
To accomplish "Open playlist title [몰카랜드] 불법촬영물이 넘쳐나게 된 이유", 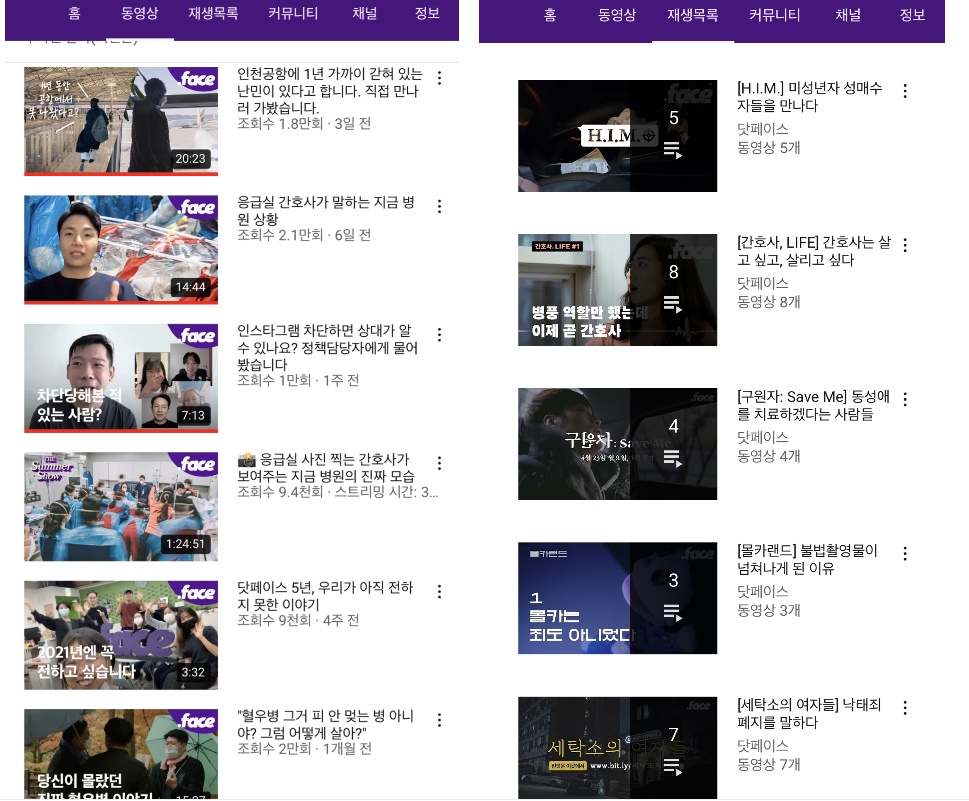I will pyautogui.click(x=806, y=559).
